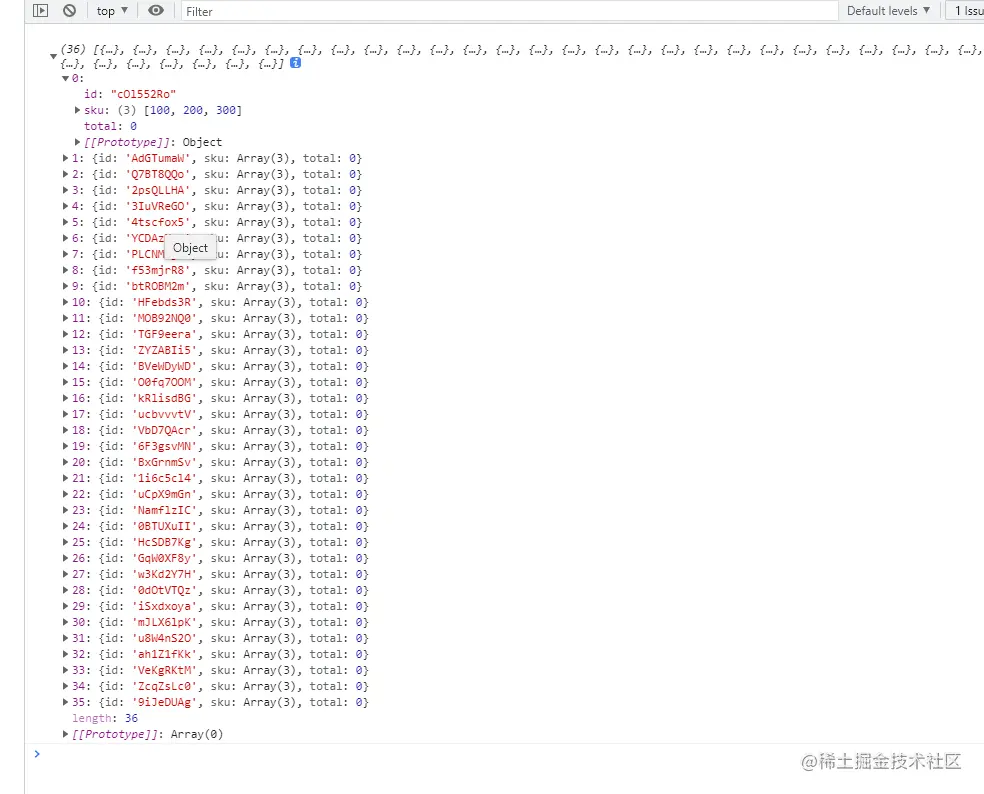Expand item 17 with id 'ucbvvvtV'

65,414
